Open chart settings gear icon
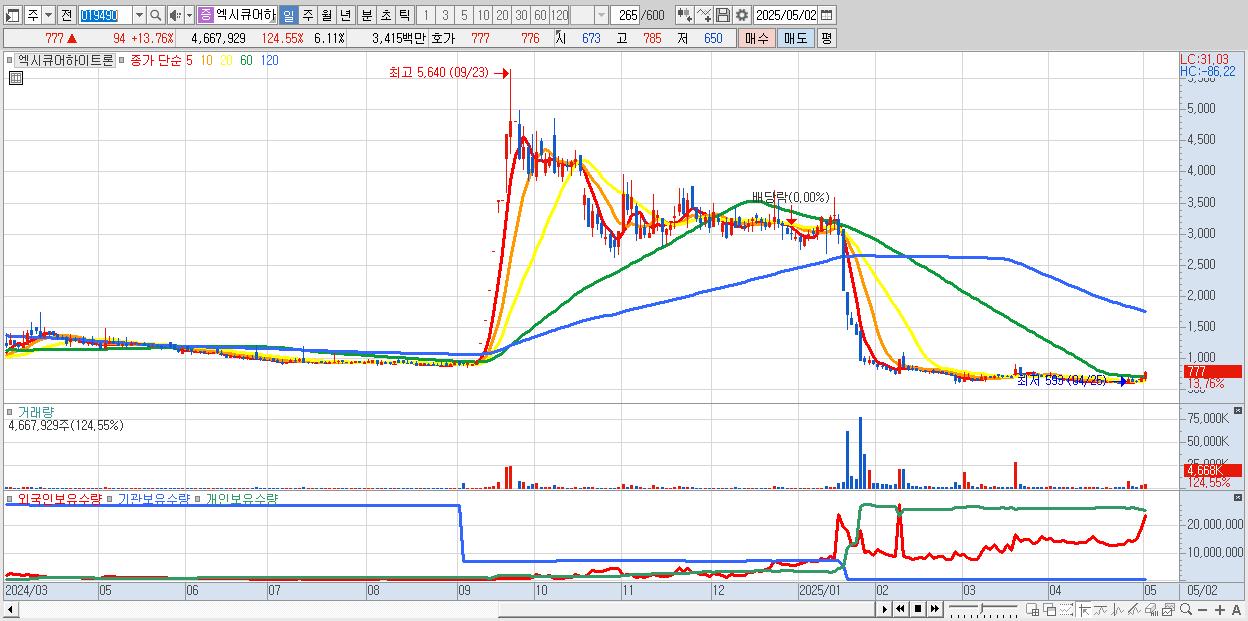This screenshot has width=1248, height=621. 741,15
